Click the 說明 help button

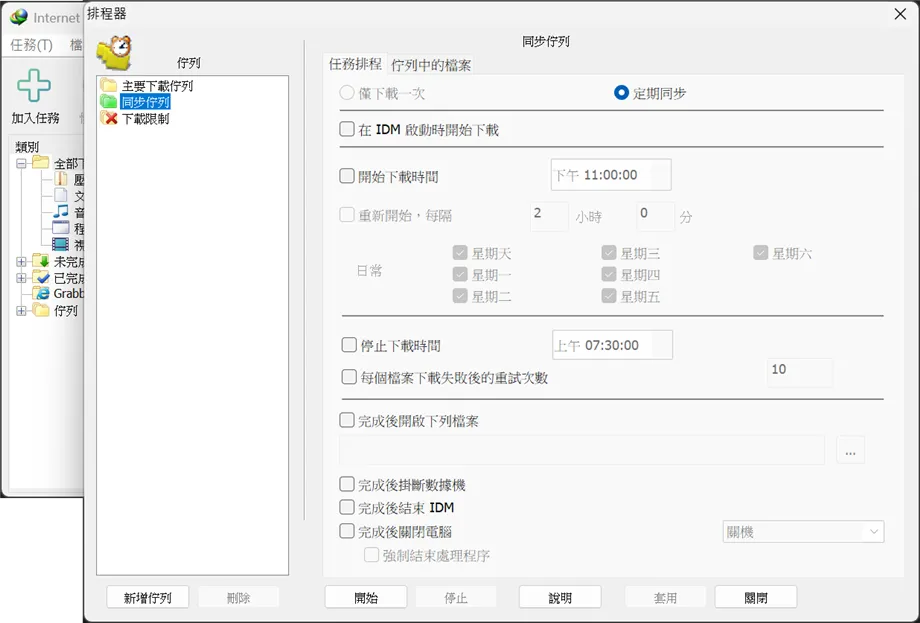click(x=560, y=597)
